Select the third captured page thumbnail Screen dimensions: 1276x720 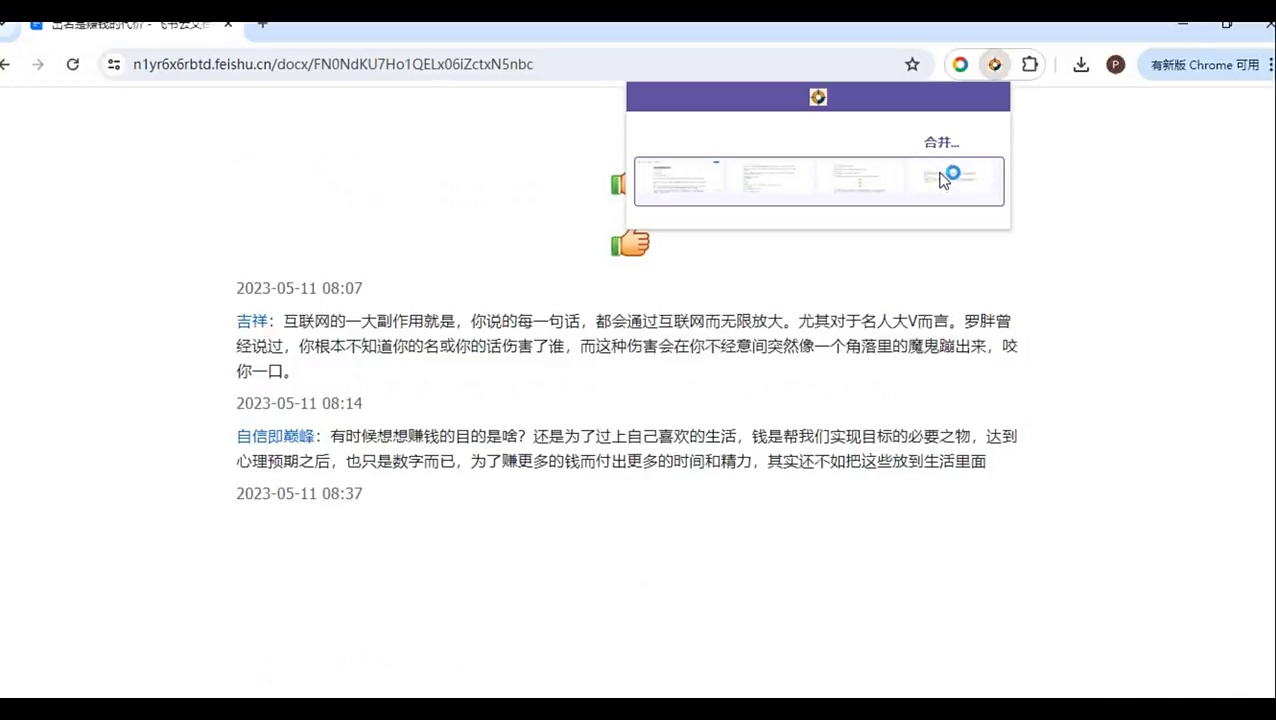coord(861,180)
